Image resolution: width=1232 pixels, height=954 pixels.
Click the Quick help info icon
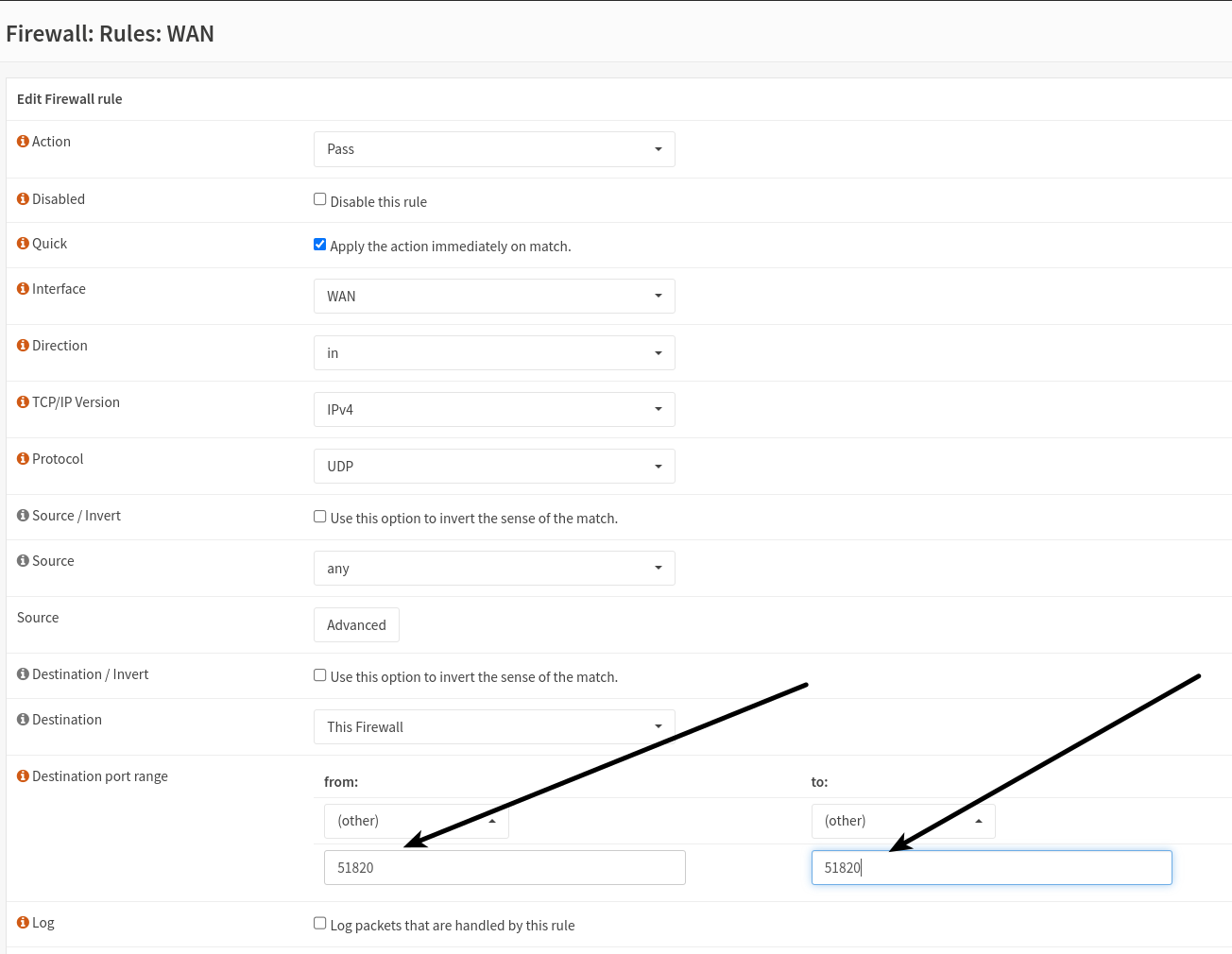[x=23, y=244]
